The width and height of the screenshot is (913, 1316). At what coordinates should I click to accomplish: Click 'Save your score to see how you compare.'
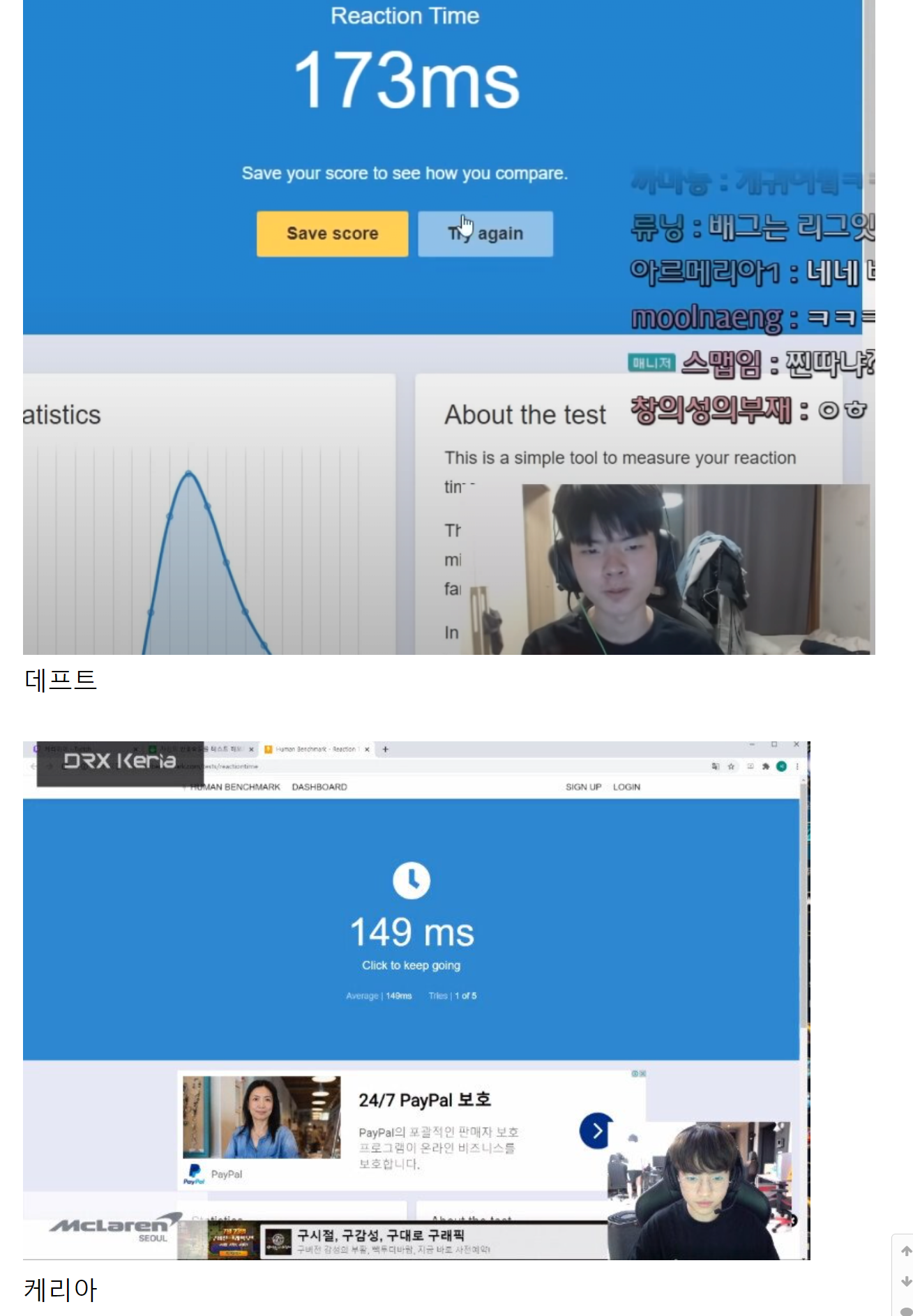405,173
